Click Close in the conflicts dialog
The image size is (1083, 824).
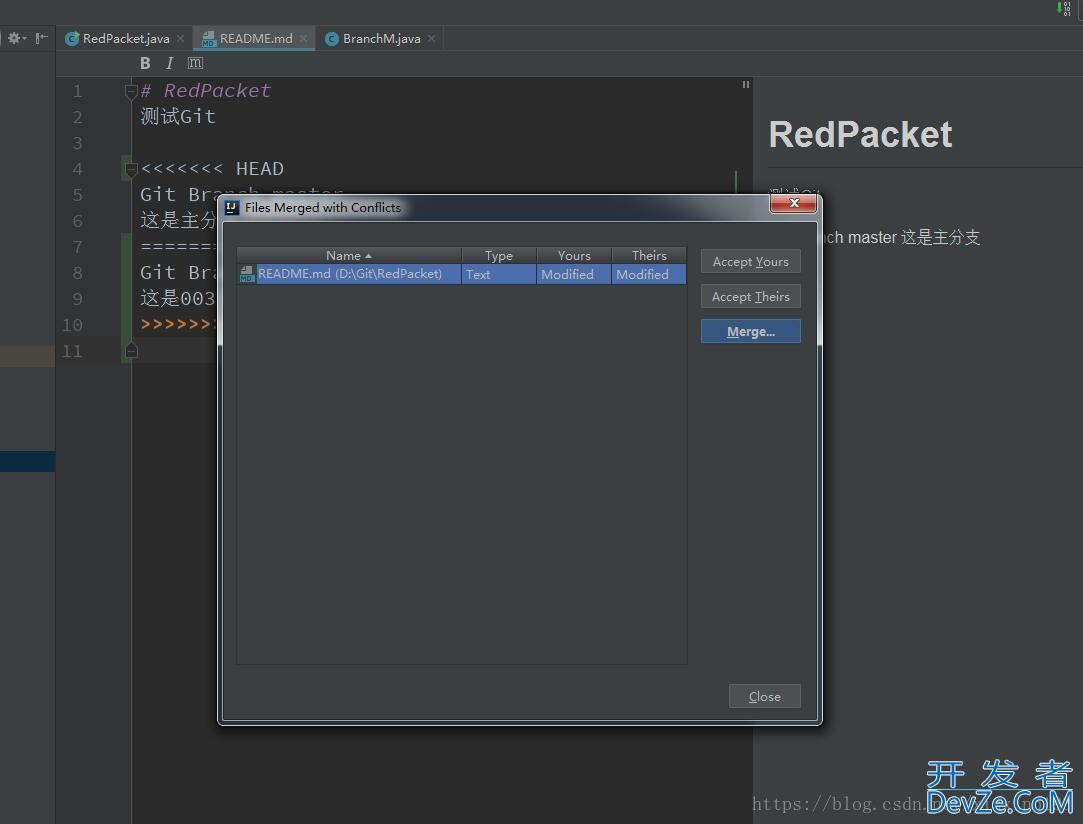click(764, 697)
